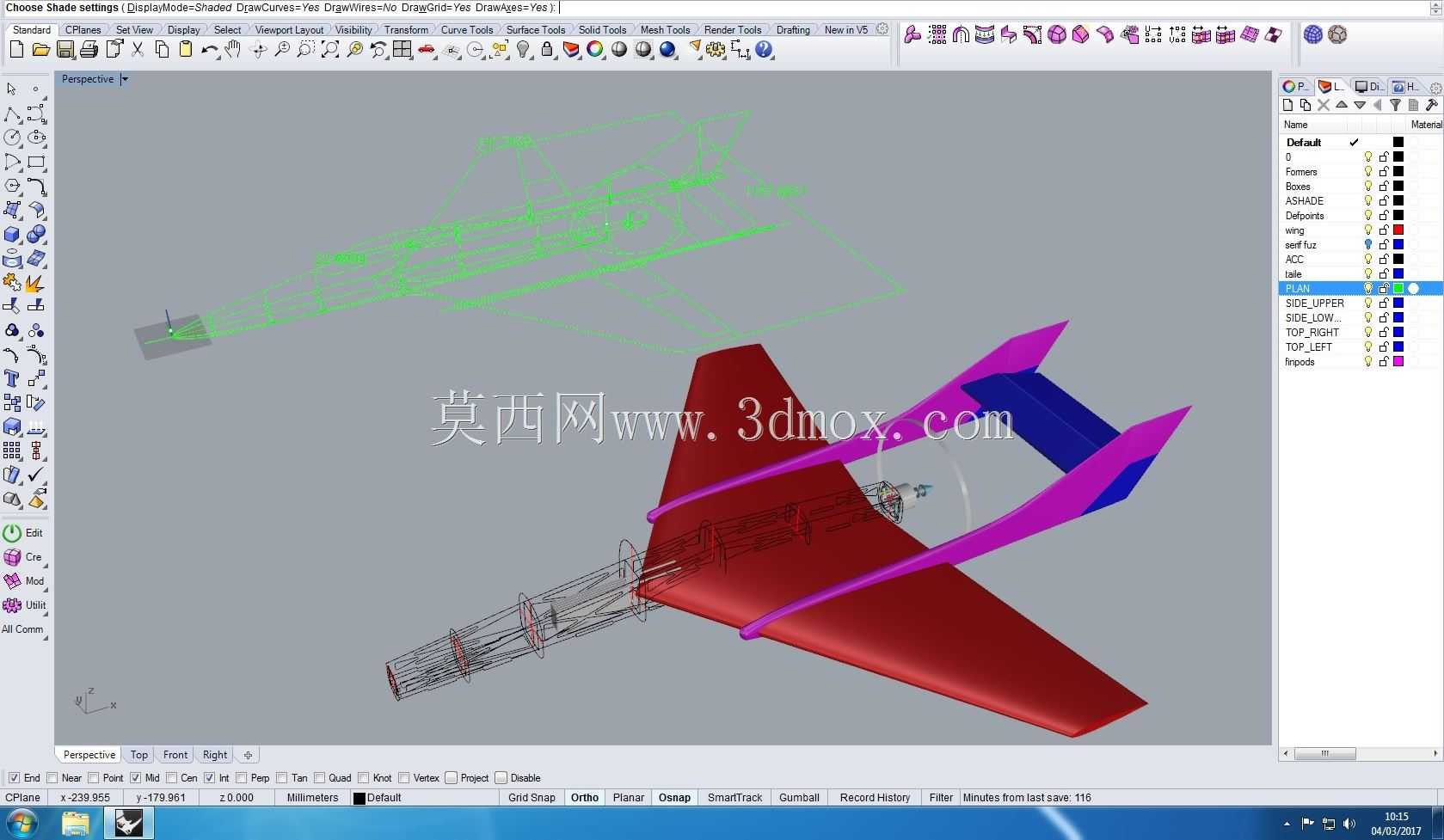Image resolution: width=1444 pixels, height=840 pixels.
Task: Click the magenta color swatch of finpods layer
Action: pyautogui.click(x=1398, y=362)
